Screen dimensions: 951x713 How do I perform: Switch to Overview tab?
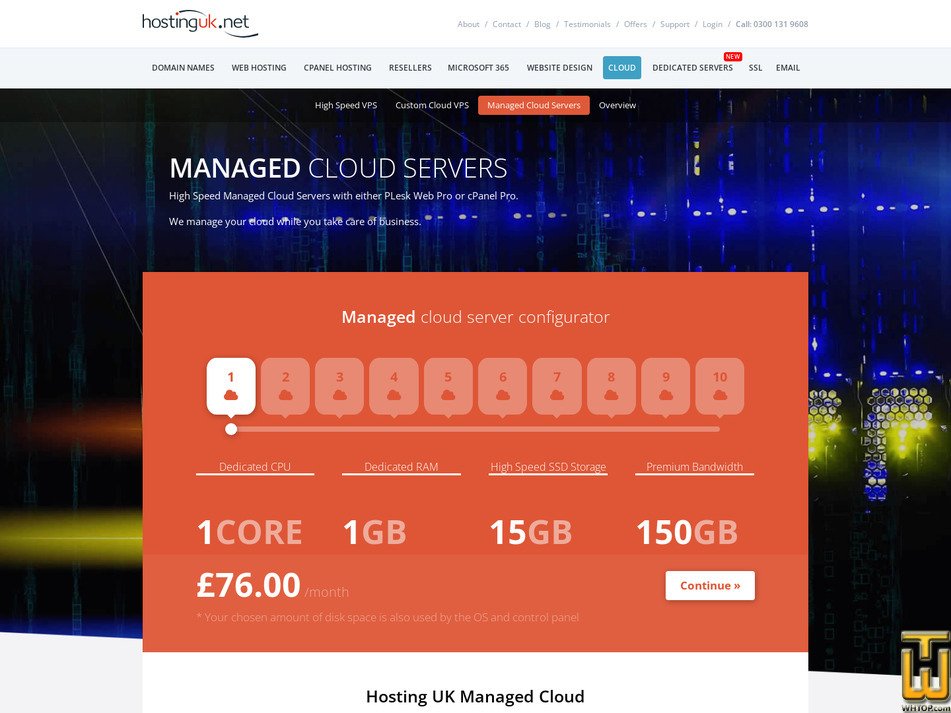tap(617, 105)
